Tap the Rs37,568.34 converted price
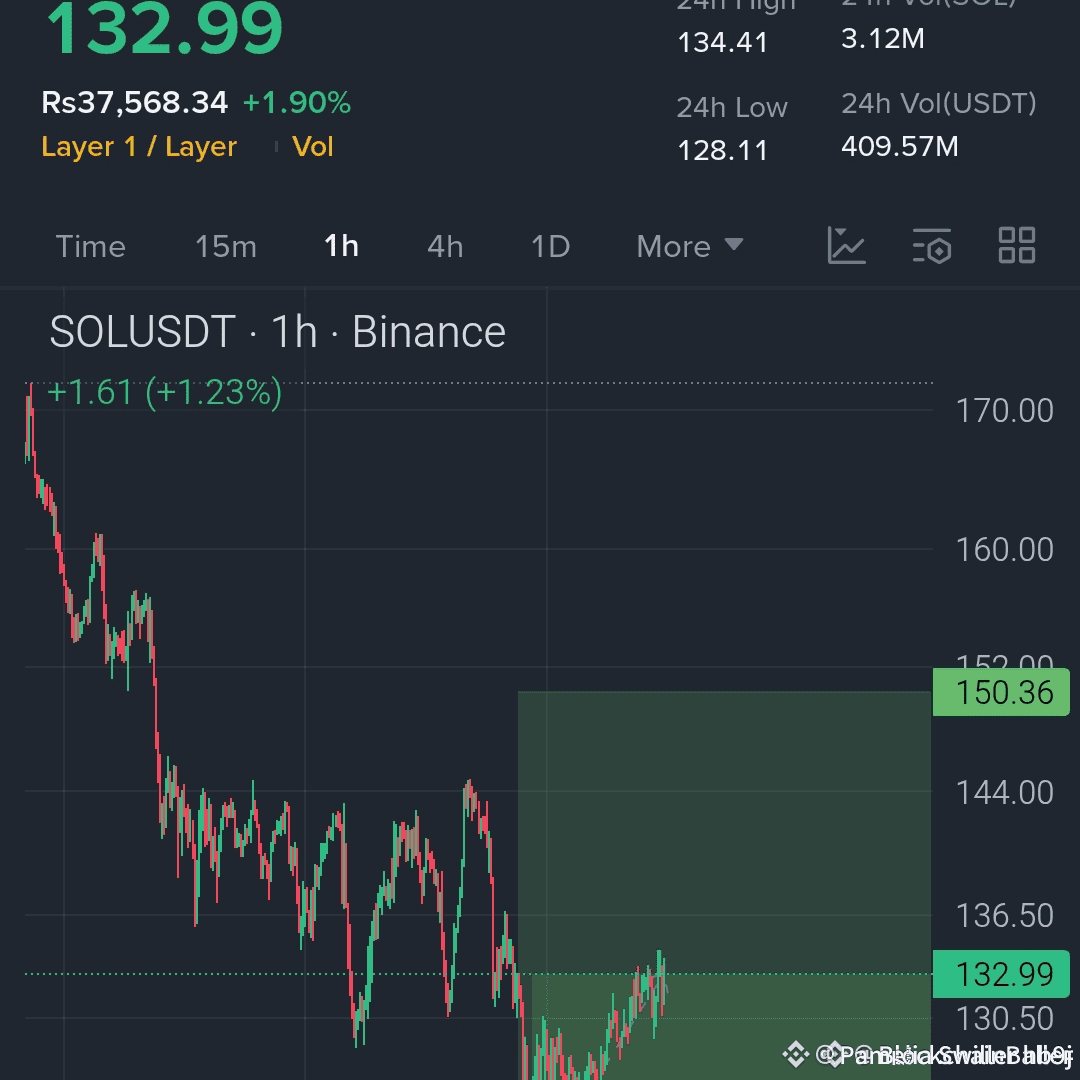1080x1080 pixels. [x=134, y=103]
